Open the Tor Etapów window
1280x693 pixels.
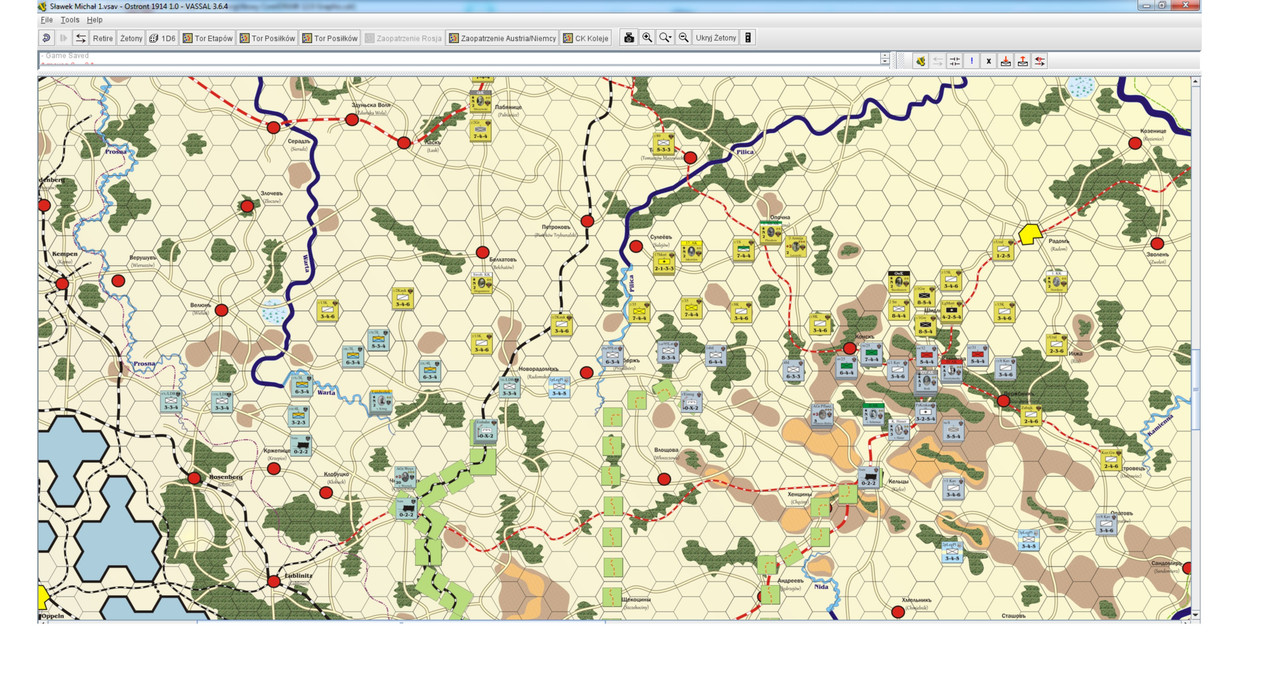click(x=207, y=38)
